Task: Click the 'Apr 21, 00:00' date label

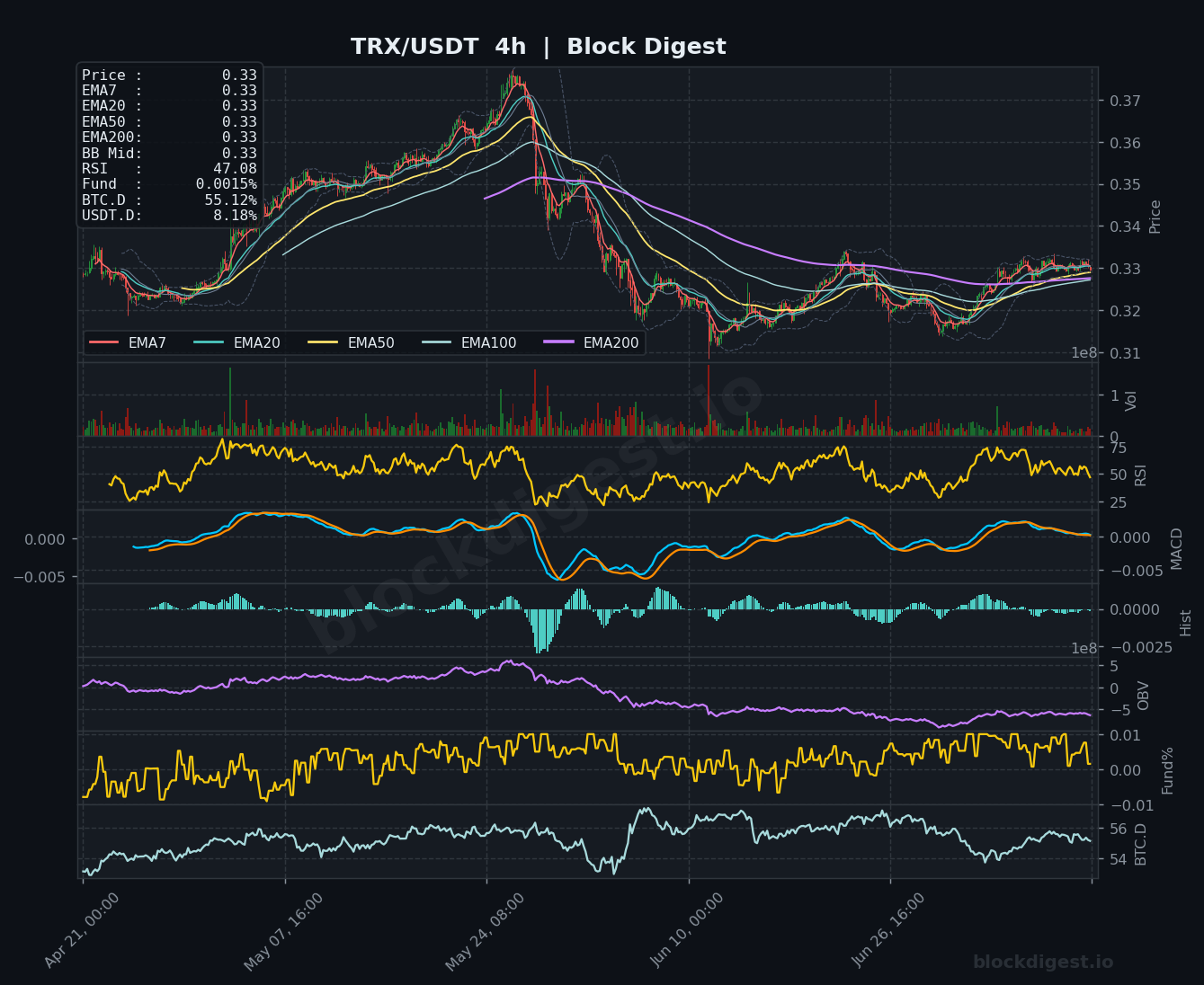Action: [82, 930]
